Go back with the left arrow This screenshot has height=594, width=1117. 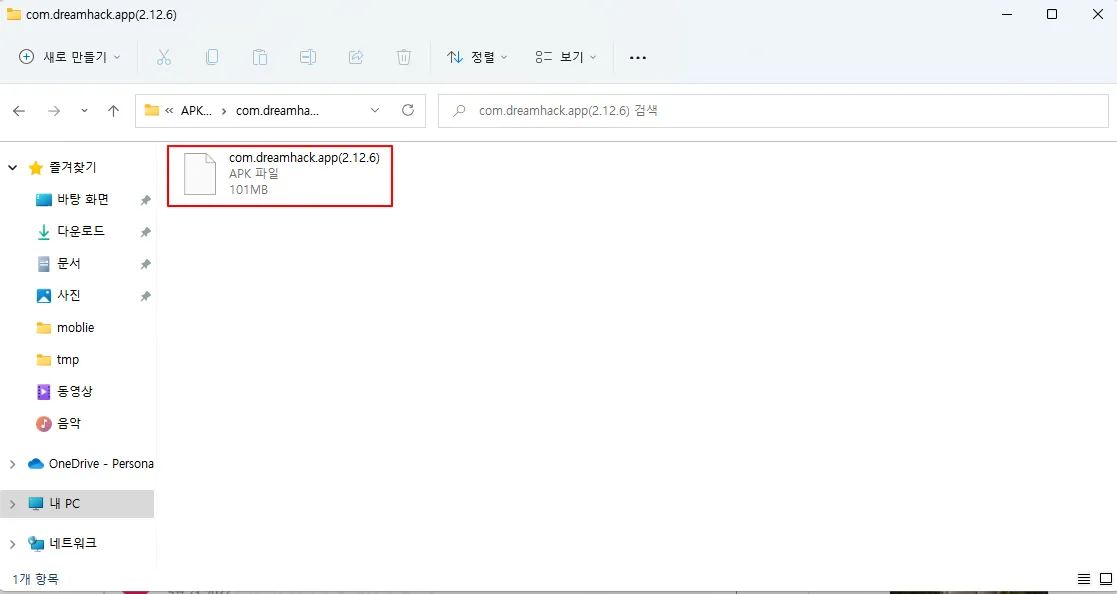[19, 111]
